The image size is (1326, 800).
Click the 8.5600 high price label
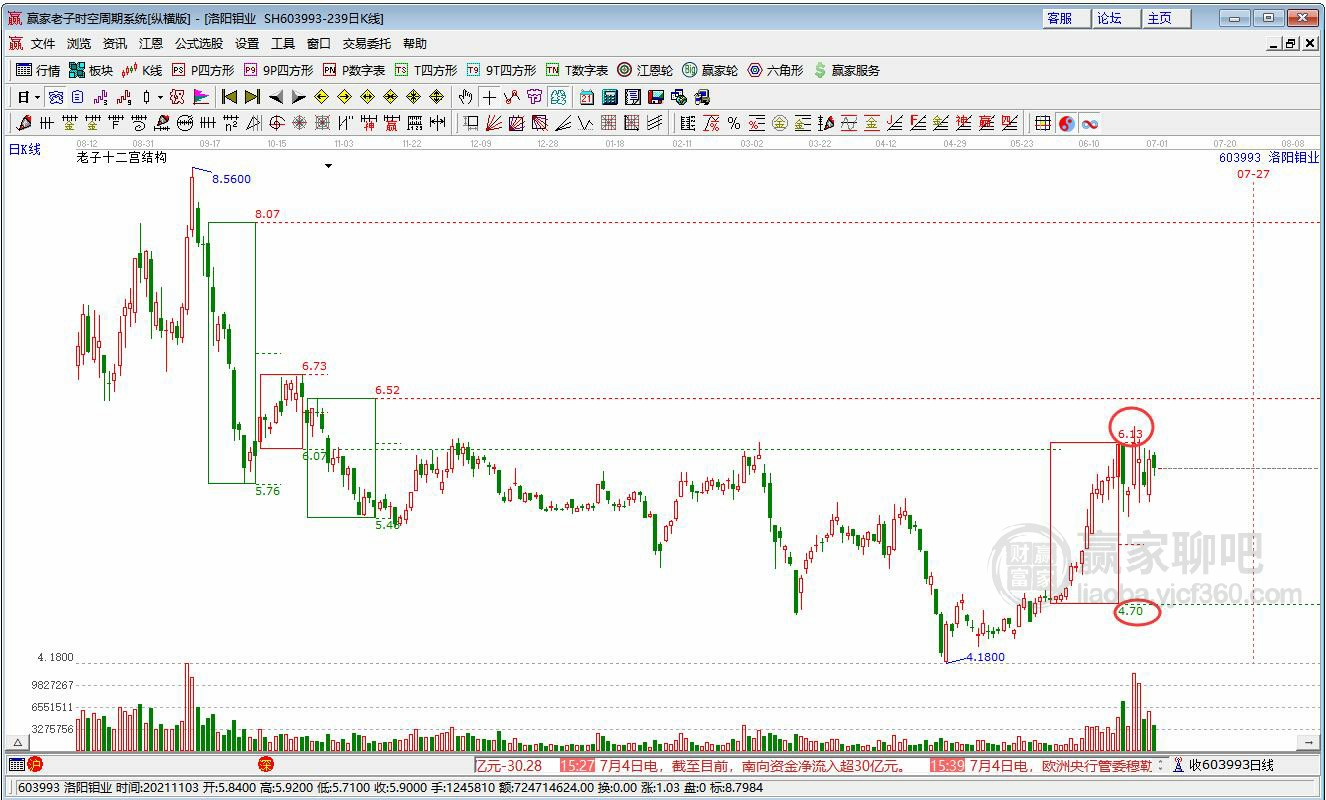tap(231, 179)
